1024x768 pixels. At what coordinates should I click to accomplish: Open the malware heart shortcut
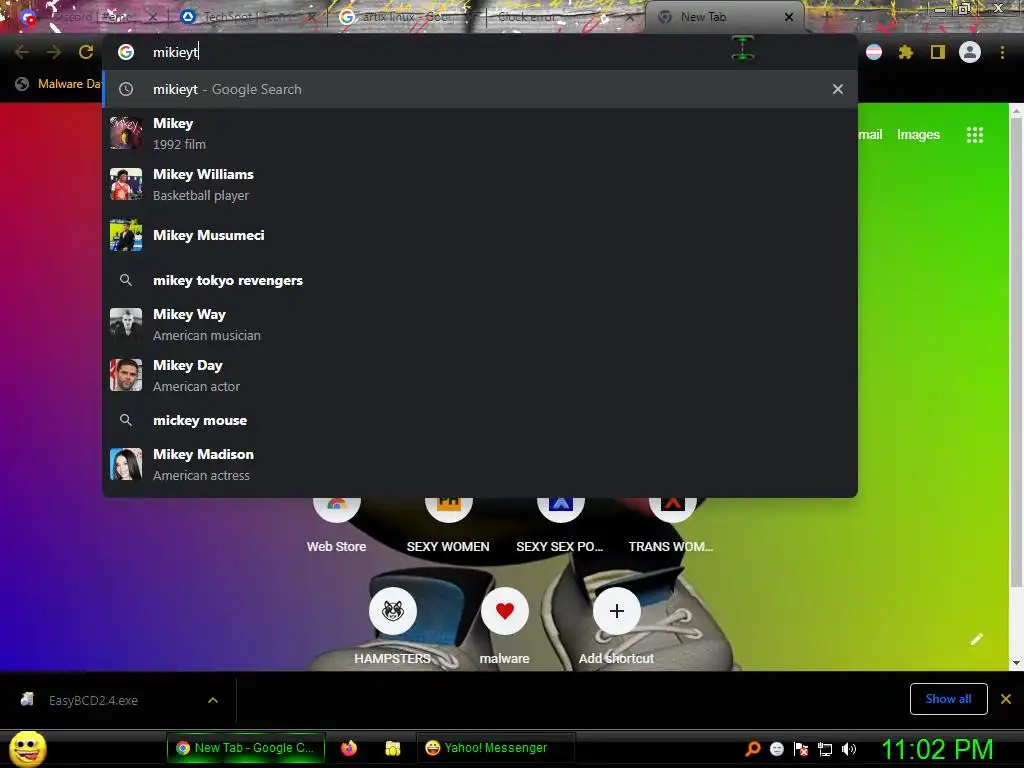click(x=505, y=611)
